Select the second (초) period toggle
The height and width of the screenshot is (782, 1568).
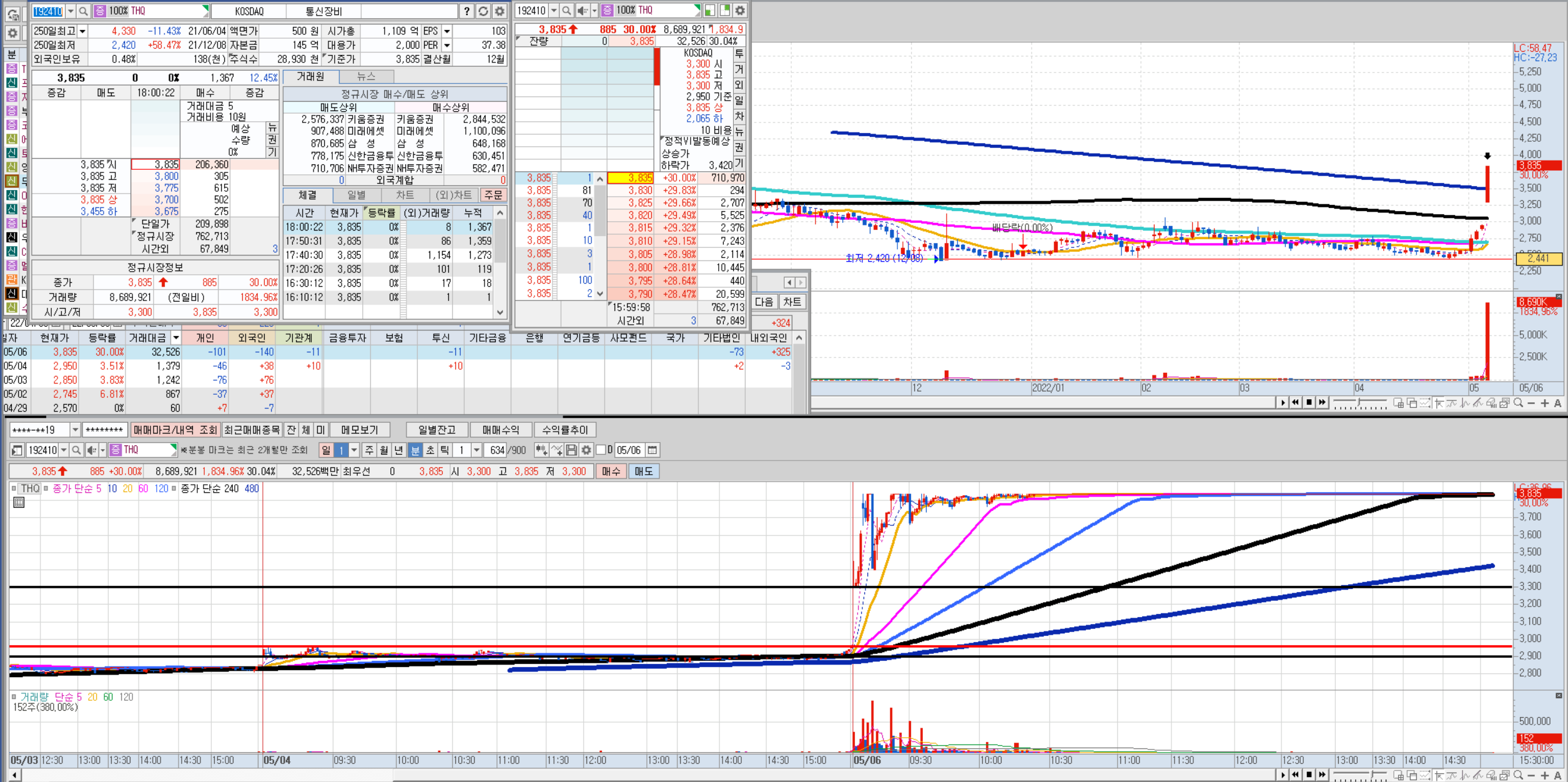pos(430,450)
